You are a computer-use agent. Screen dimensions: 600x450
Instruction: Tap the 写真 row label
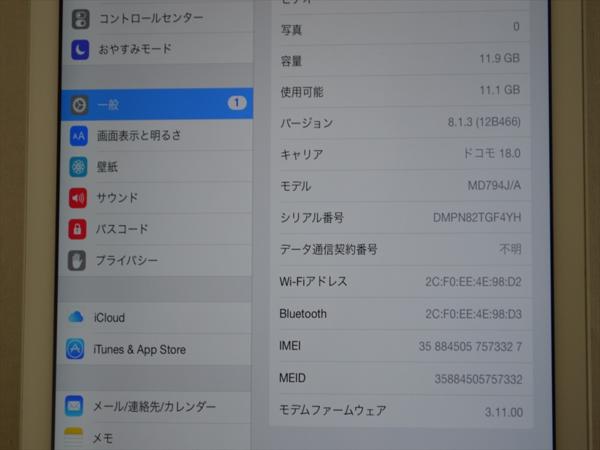click(292, 29)
